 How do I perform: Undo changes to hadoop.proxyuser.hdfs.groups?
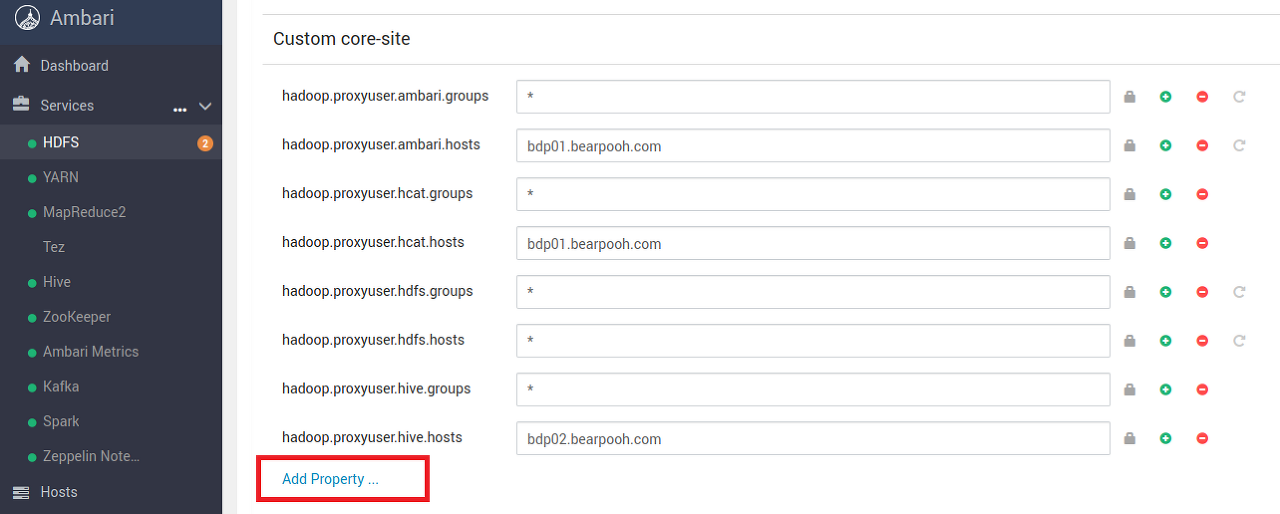(x=1240, y=292)
